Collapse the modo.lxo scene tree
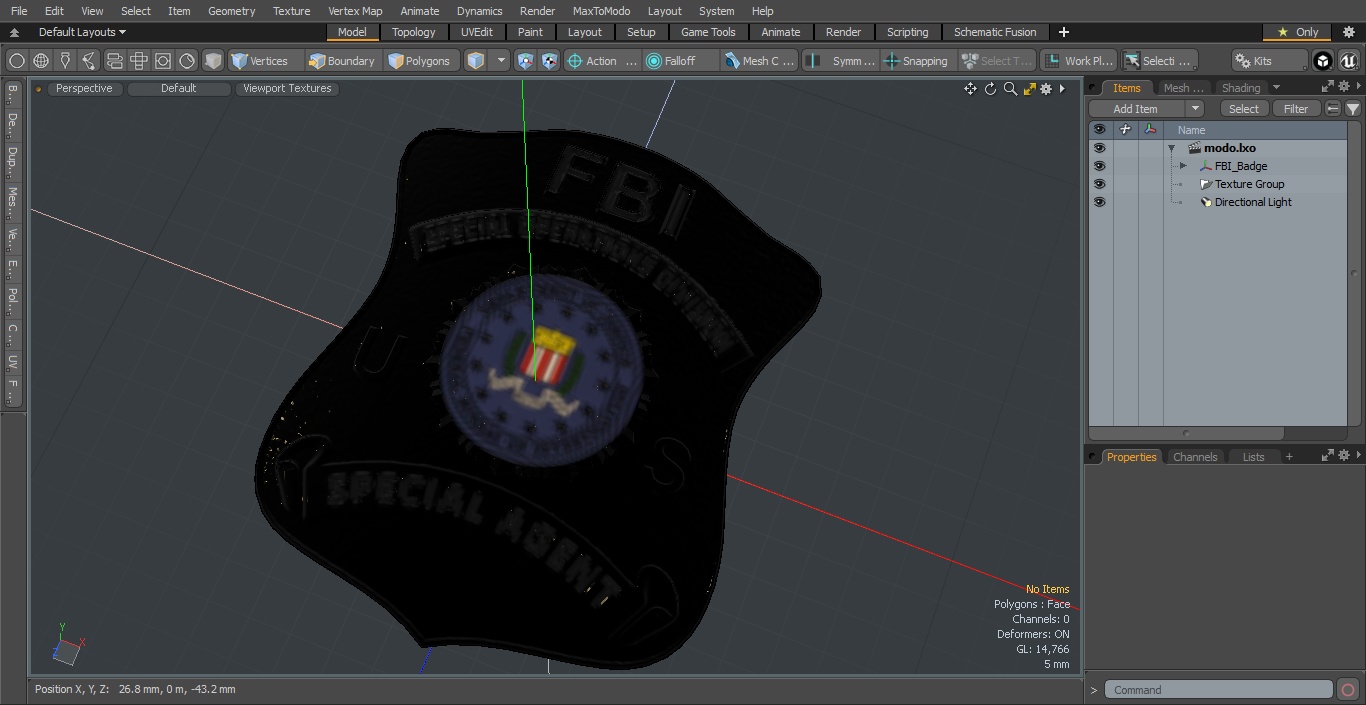Viewport: 1366px width, 705px height. coord(1171,148)
